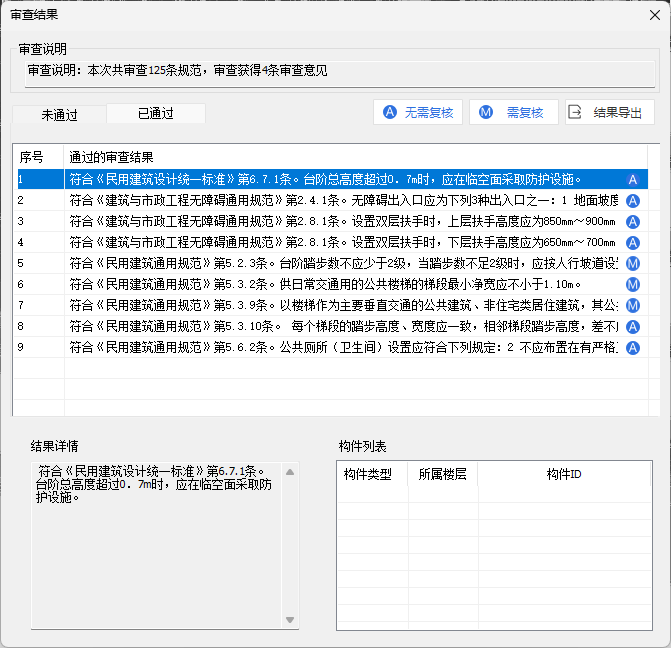
Task: Click the 通过的审查结果 column header
Action: [x=111, y=157]
